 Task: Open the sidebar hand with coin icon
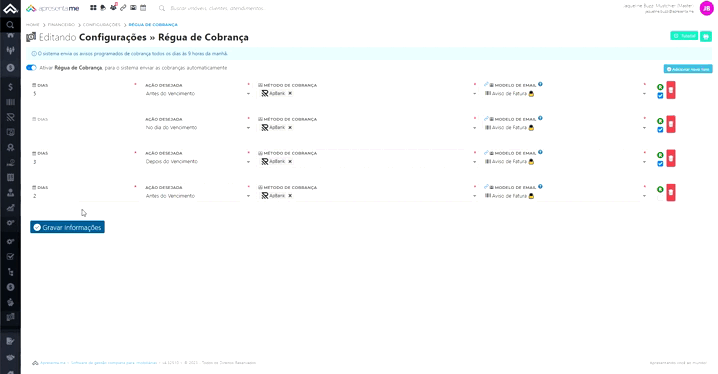[10, 163]
